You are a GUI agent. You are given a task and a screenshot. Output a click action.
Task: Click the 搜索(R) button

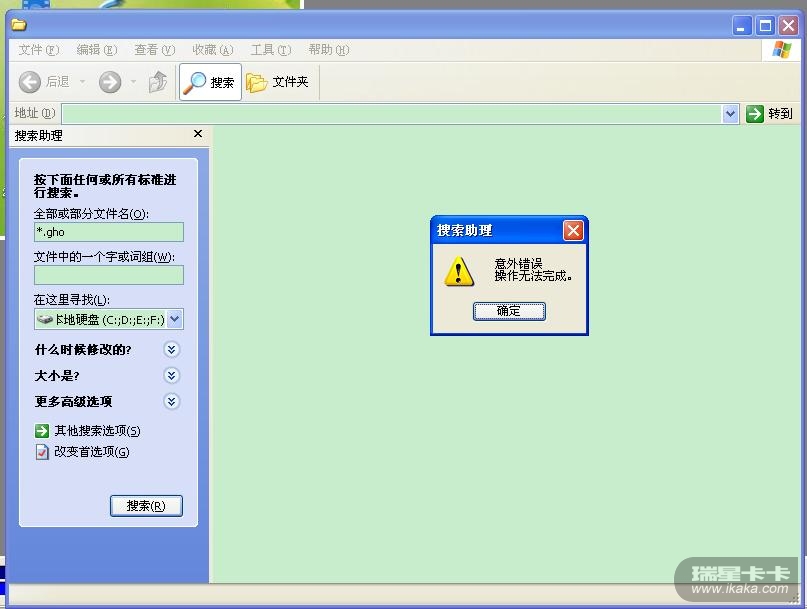pos(146,506)
